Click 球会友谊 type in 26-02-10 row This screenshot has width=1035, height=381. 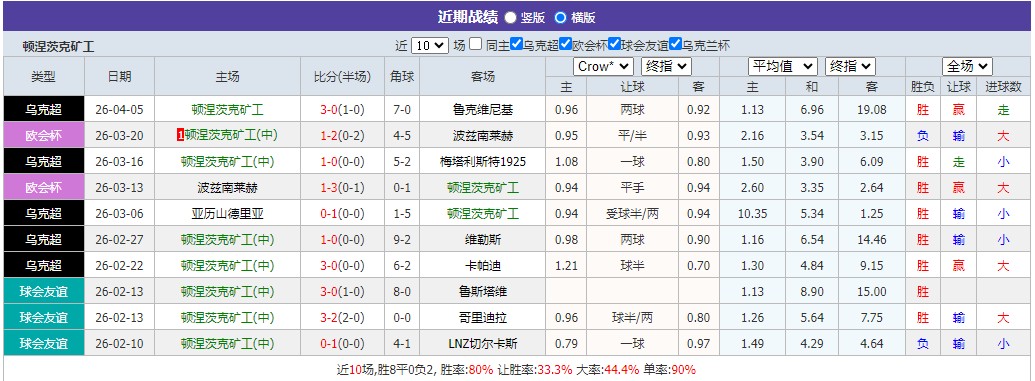[x=44, y=343]
